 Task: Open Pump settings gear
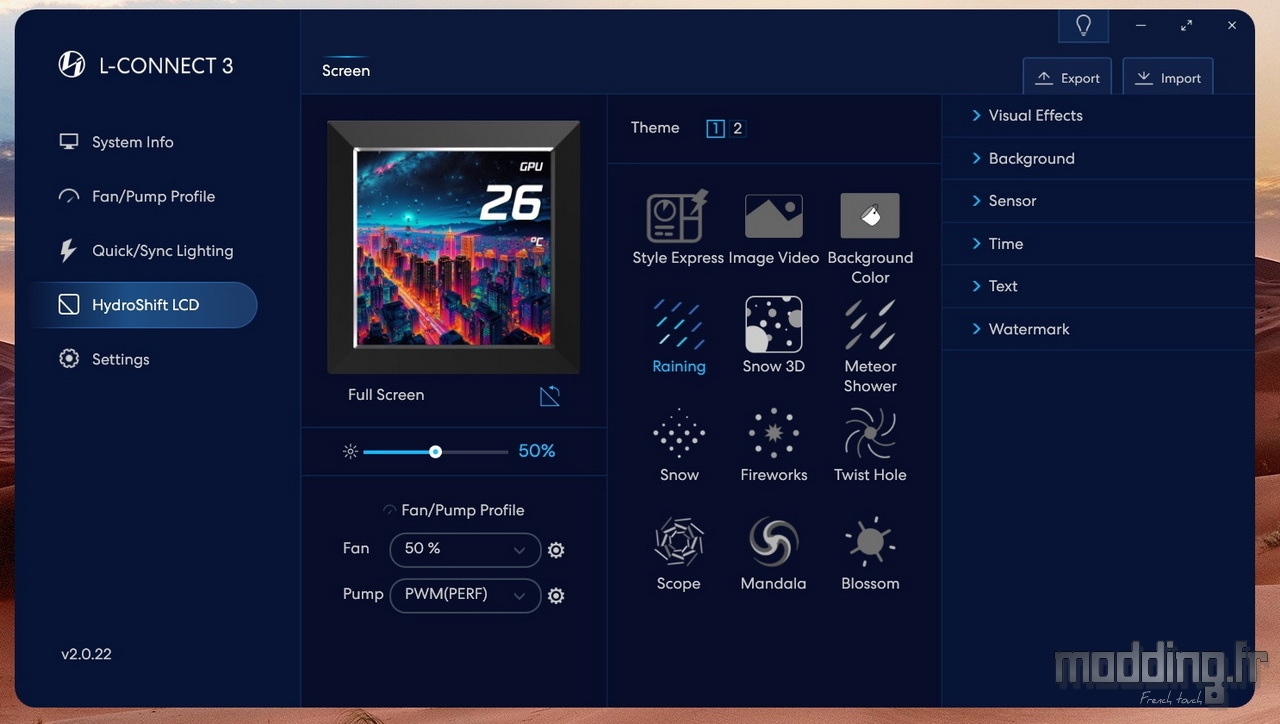pyautogui.click(x=557, y=595)
